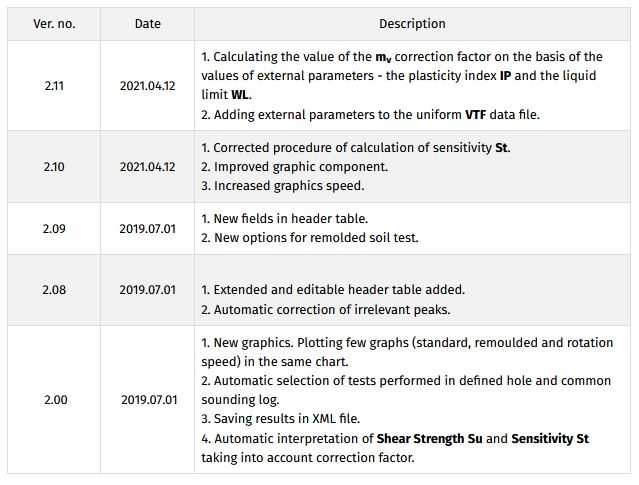639x485 pixels.
Task: Click the date in the 2.11 row
Action: pos(148,86)
